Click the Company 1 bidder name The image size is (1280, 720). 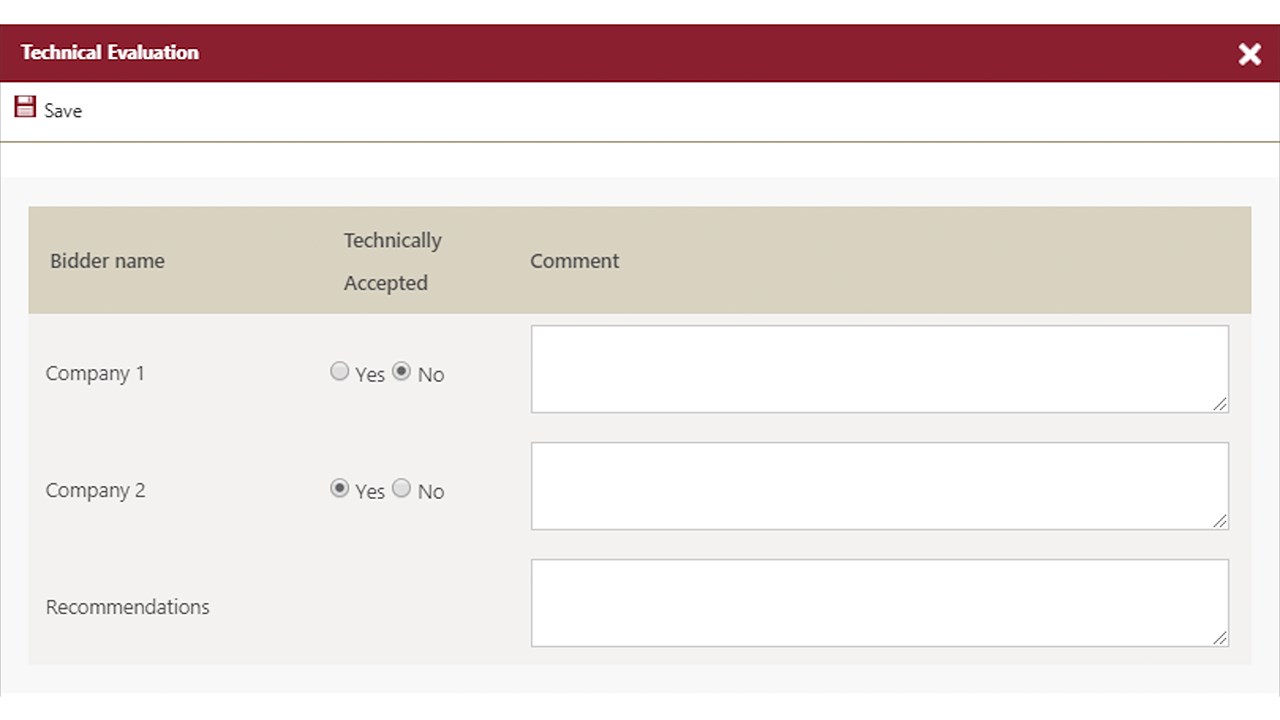point(95,373)
